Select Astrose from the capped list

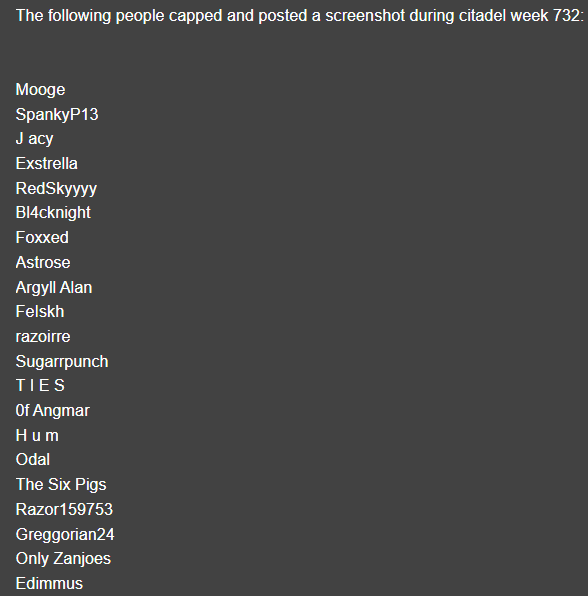(43, 263)
